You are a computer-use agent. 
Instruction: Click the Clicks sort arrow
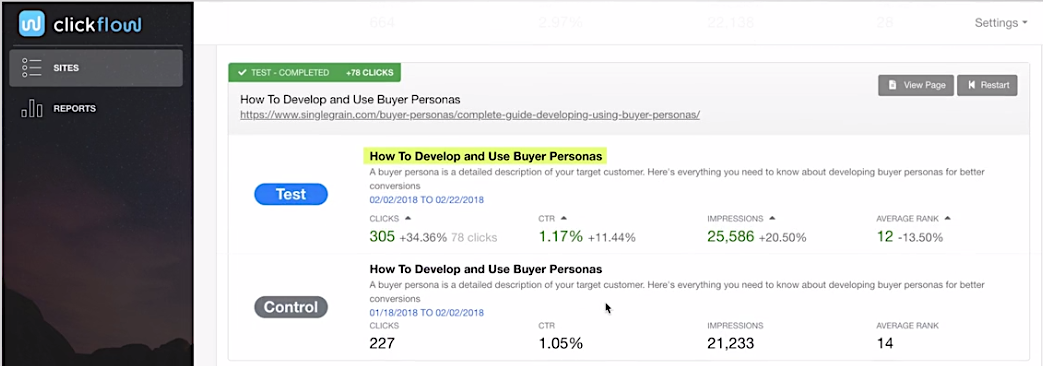point(408,218)
